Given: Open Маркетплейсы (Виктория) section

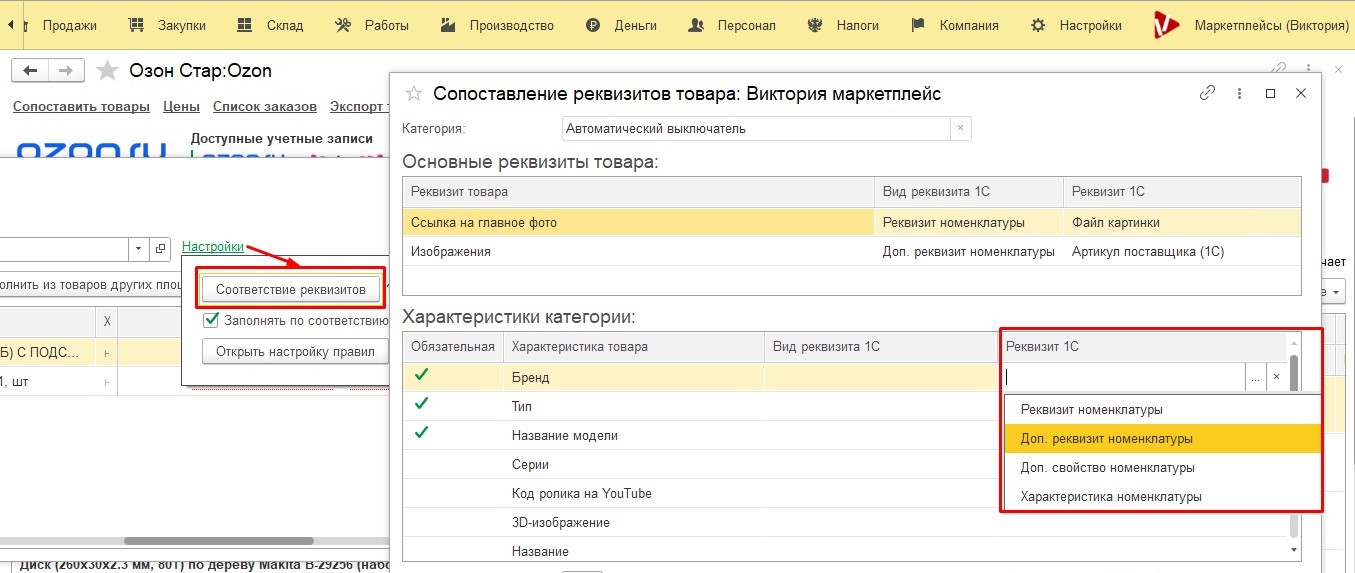Looking at the screenshot, I should (1271, 25).
